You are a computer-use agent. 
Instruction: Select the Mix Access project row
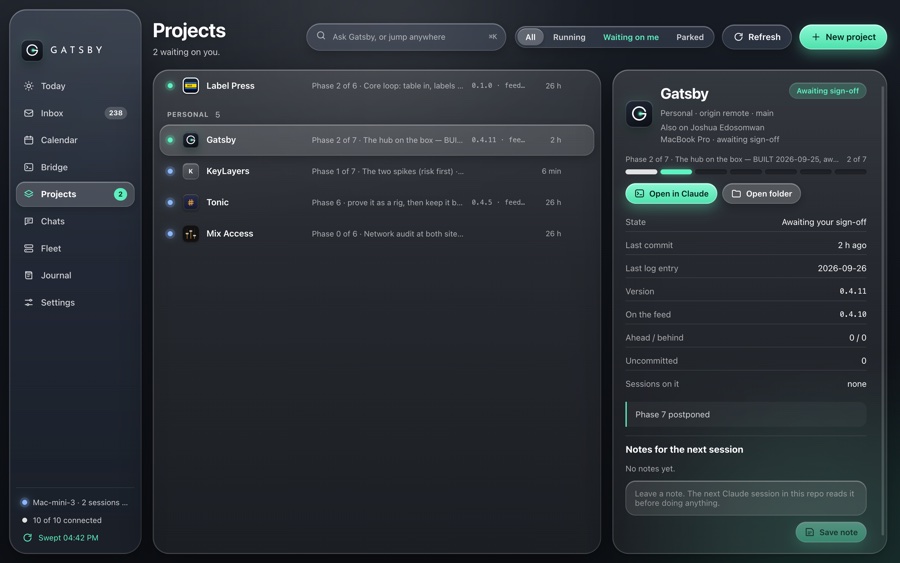point(377,234)
